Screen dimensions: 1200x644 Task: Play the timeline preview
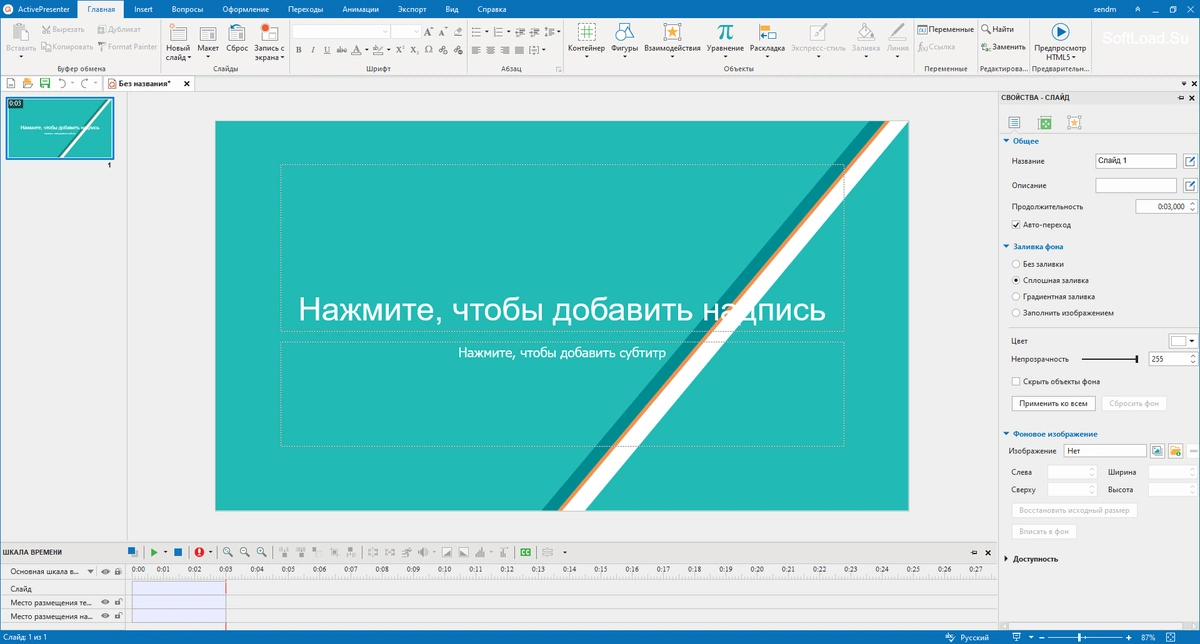[x=154, y=552]
